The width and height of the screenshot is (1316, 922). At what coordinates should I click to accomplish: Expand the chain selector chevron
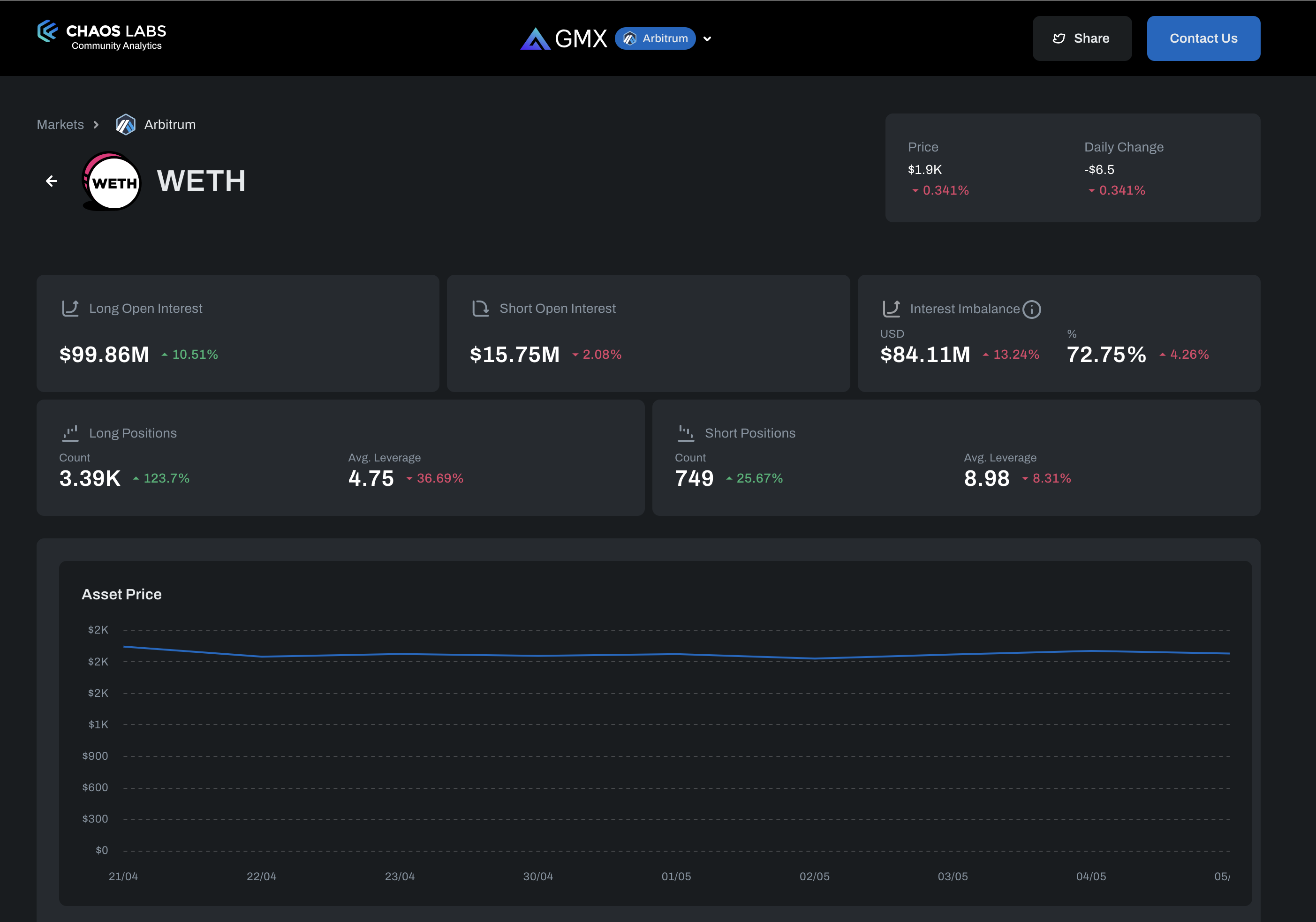(x=707, y=39)
